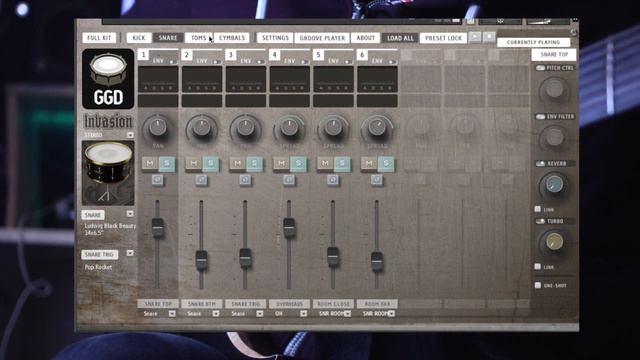Image resolution: width=640 pixels, height=360 pixels.
Task: Open the Snare drum selection dropdown
Action: click(x=130, y=214)
